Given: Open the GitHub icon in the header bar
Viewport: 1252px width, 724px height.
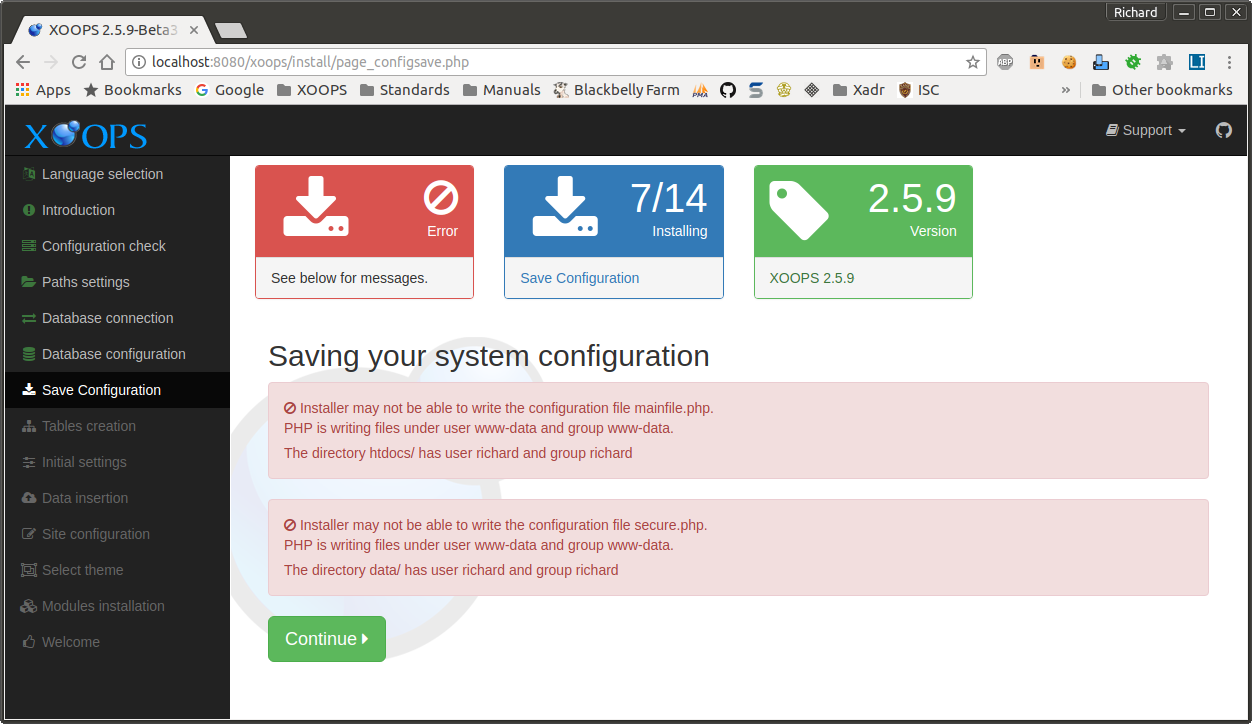Looking at the screenshot, I should coord(1223,130).
